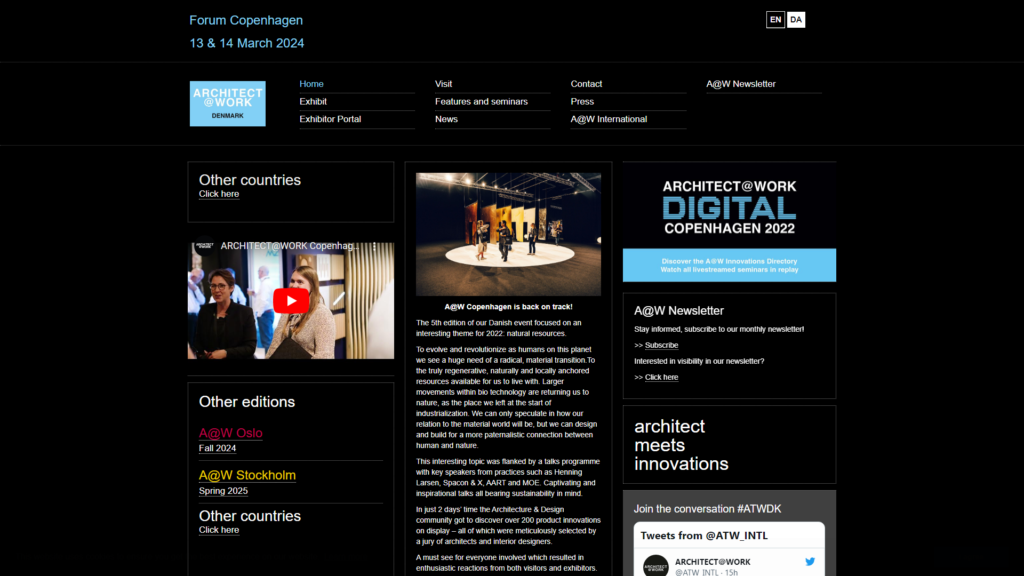
Task: Switch language to EN
Action: pos(775,20)
